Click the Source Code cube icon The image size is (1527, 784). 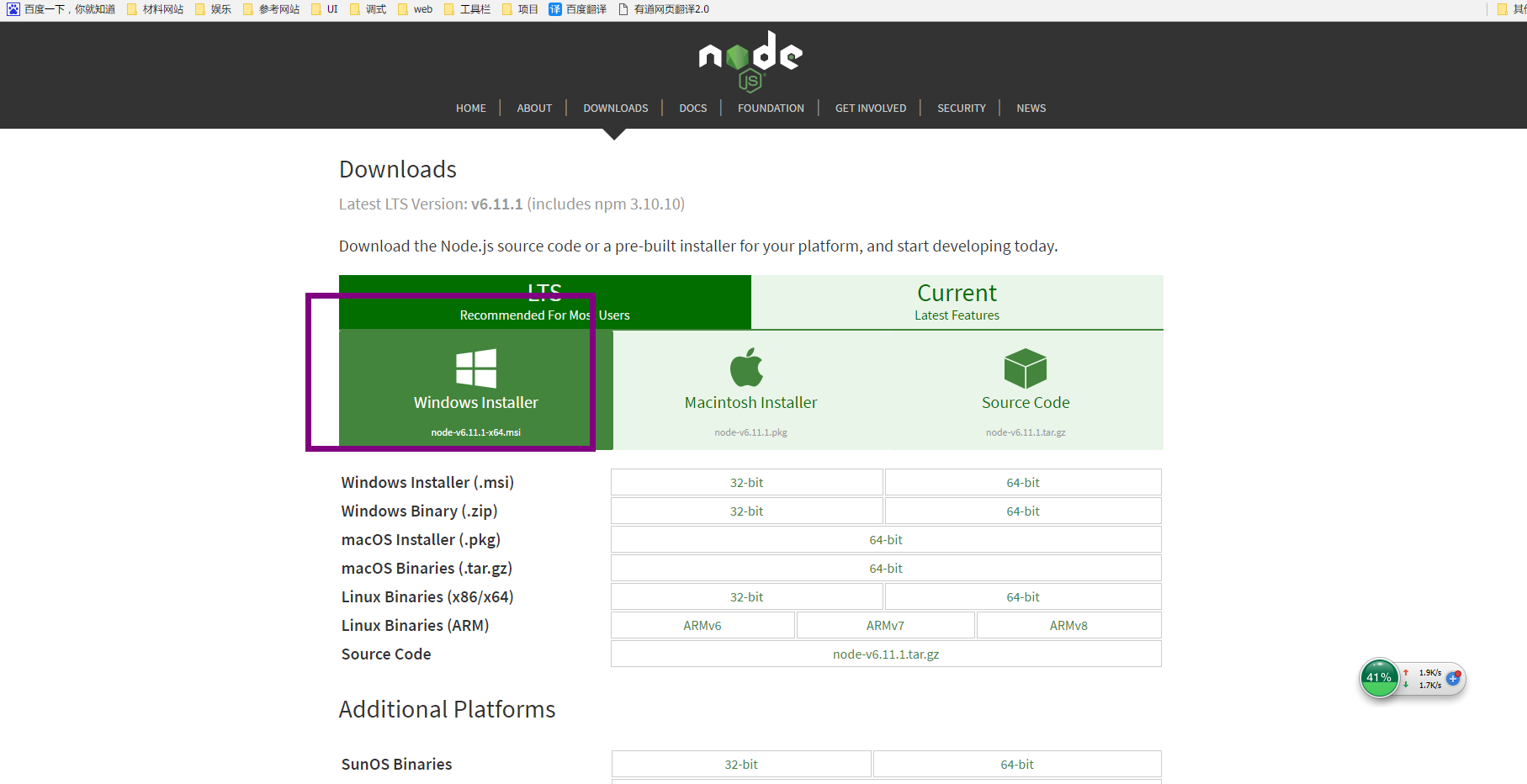click(1026, 368)
